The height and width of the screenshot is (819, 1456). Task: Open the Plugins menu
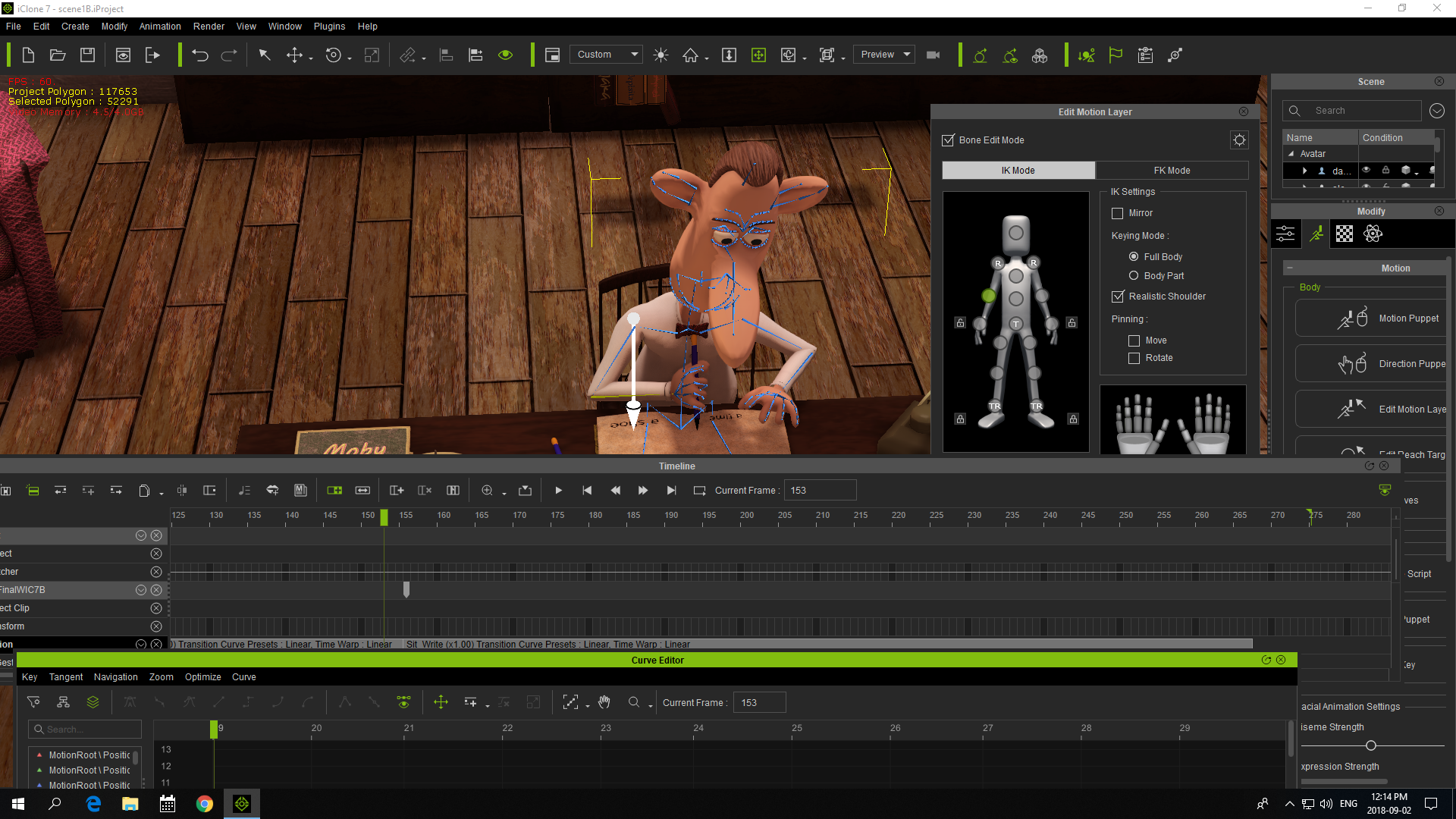329,27
